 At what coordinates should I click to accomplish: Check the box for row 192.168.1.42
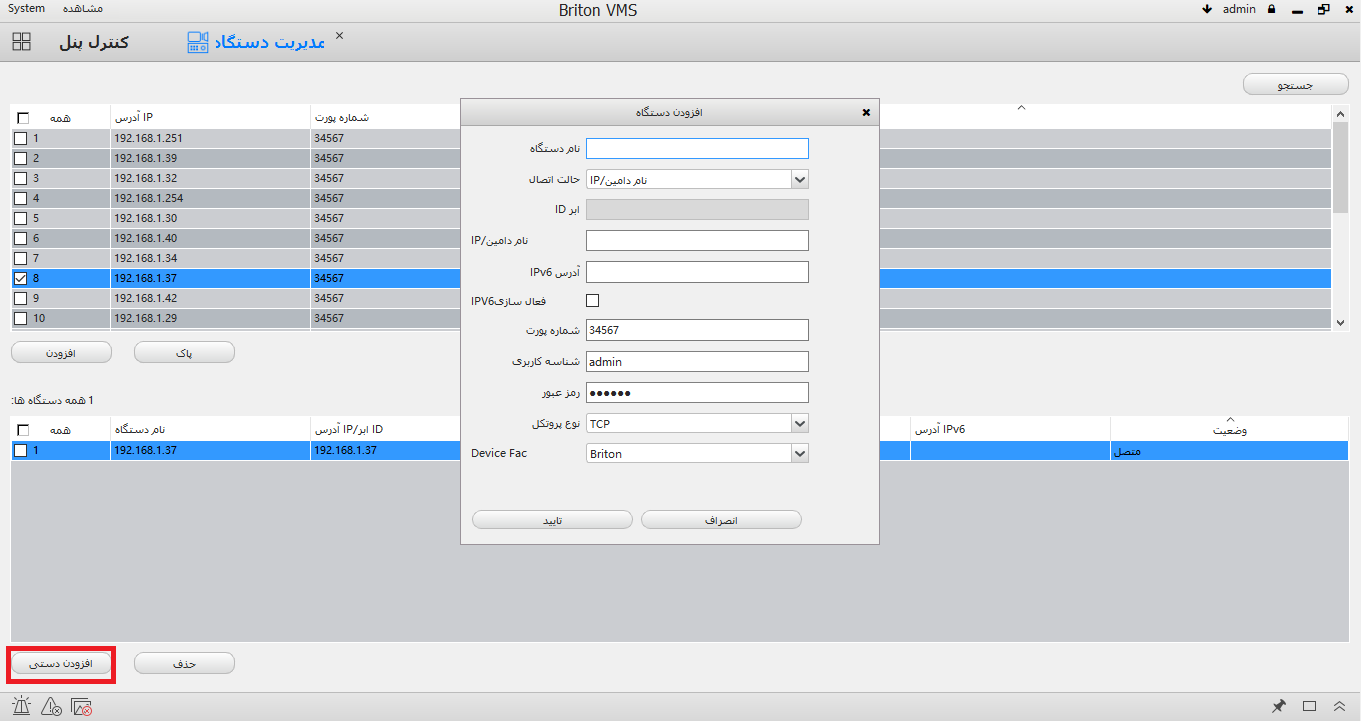pyautogui.click(x=20, y=298)
